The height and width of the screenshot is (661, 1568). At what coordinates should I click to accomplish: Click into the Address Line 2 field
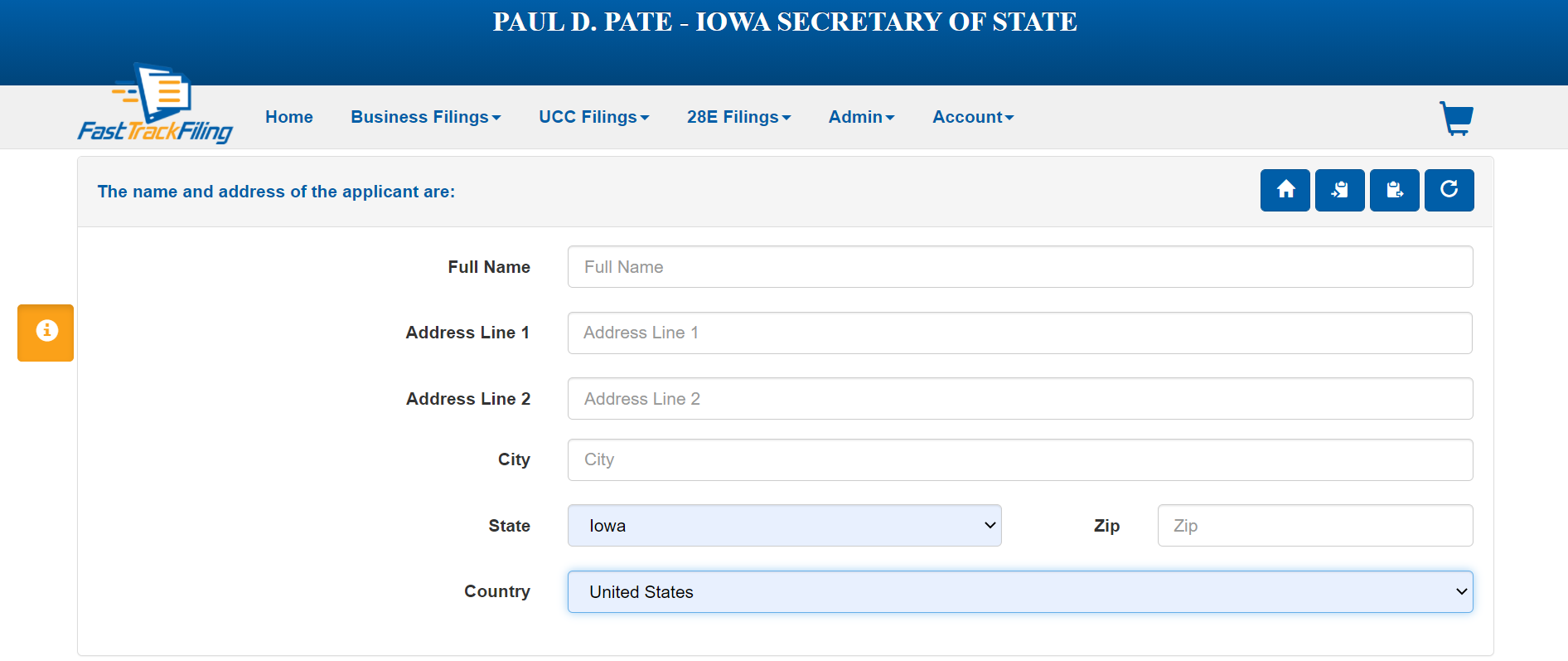1019,399
